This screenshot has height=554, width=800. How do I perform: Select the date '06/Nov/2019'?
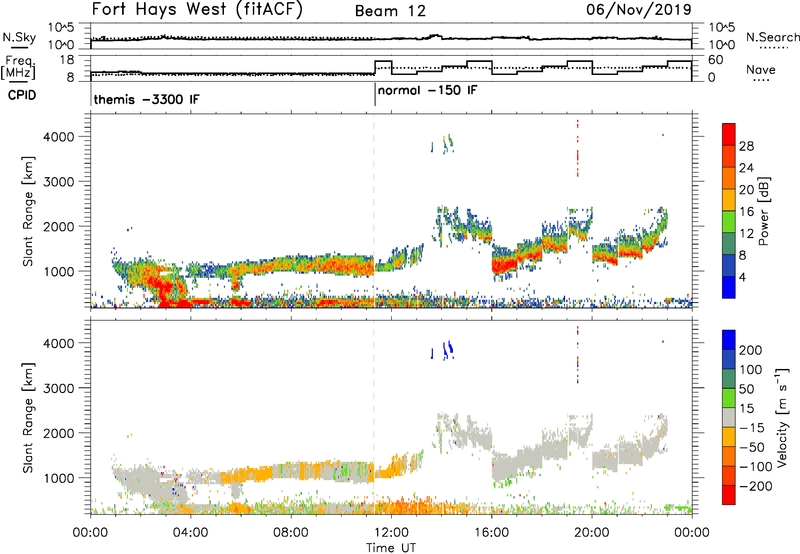638,10
